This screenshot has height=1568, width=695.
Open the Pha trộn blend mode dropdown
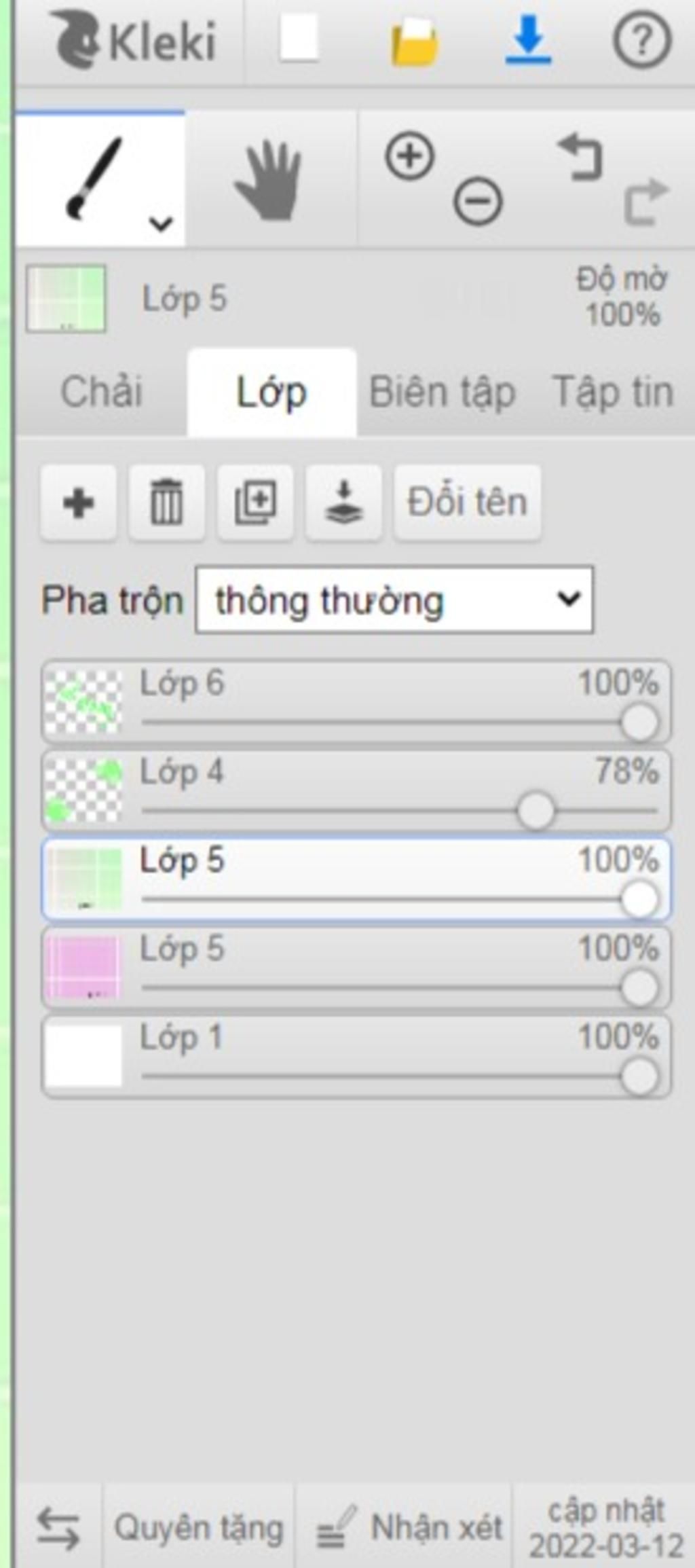394,600
